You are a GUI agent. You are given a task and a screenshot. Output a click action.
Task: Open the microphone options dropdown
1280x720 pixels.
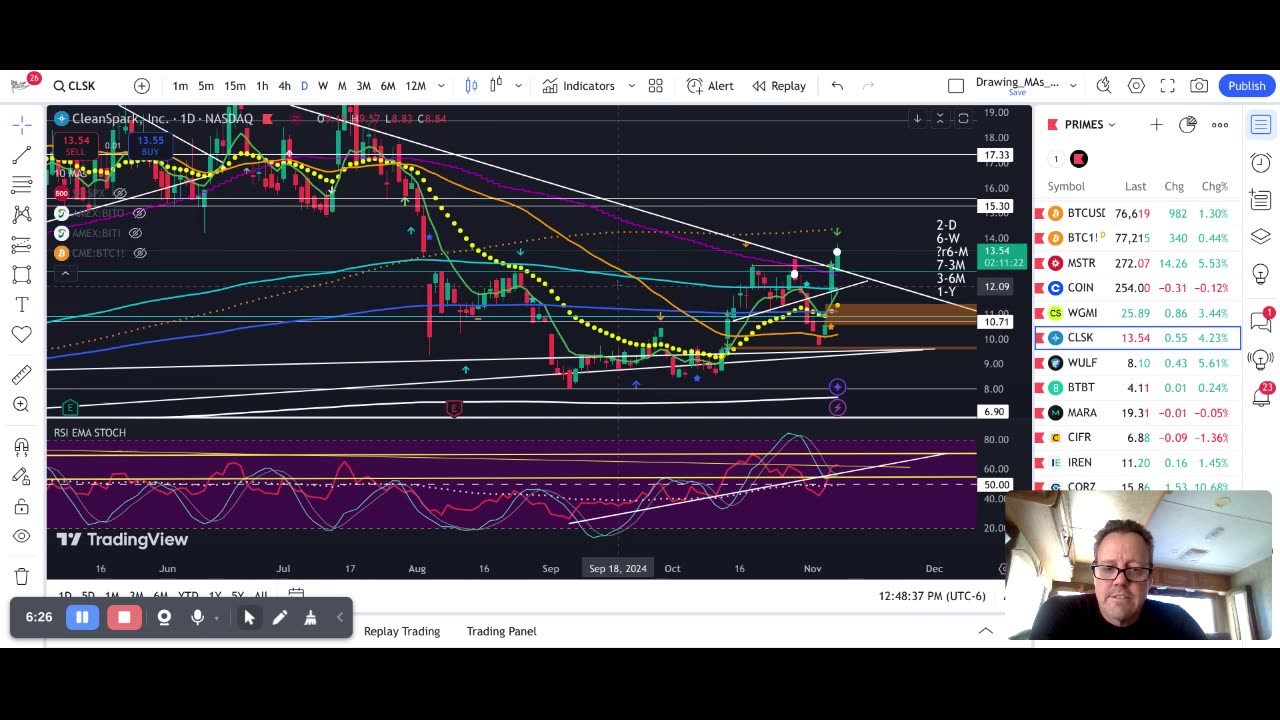[216, 618]
